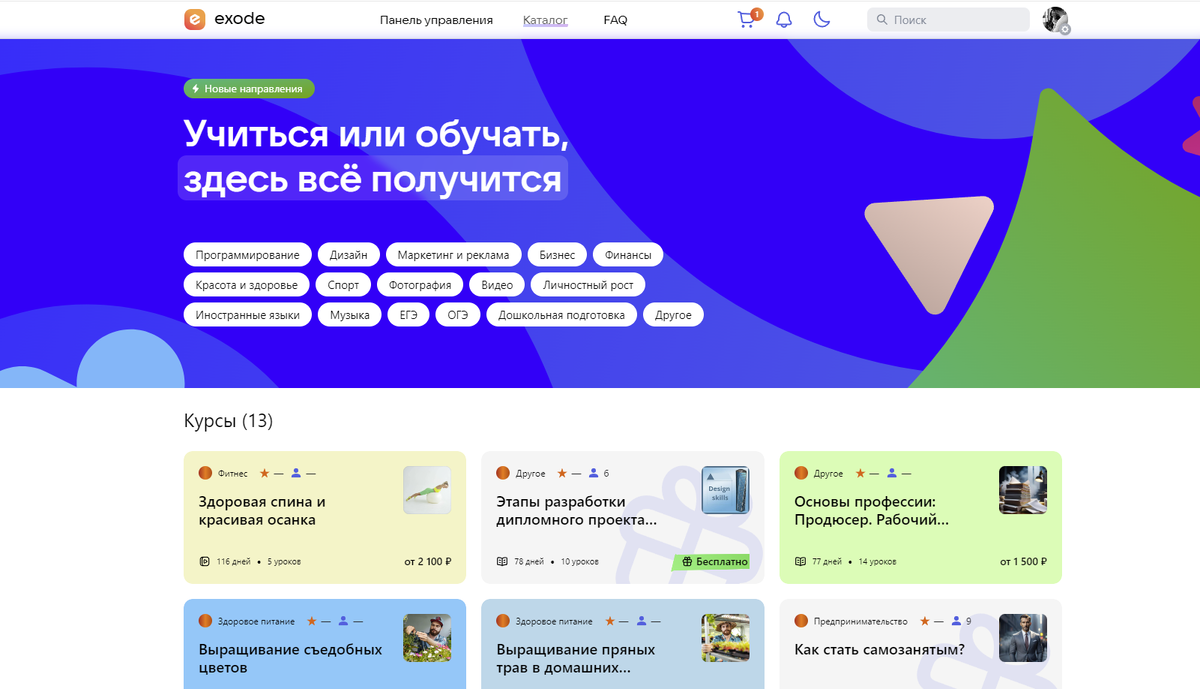This screenshot has width=1200, height=689.
Task: Select the Бизнес category
Action: (557, 255)
